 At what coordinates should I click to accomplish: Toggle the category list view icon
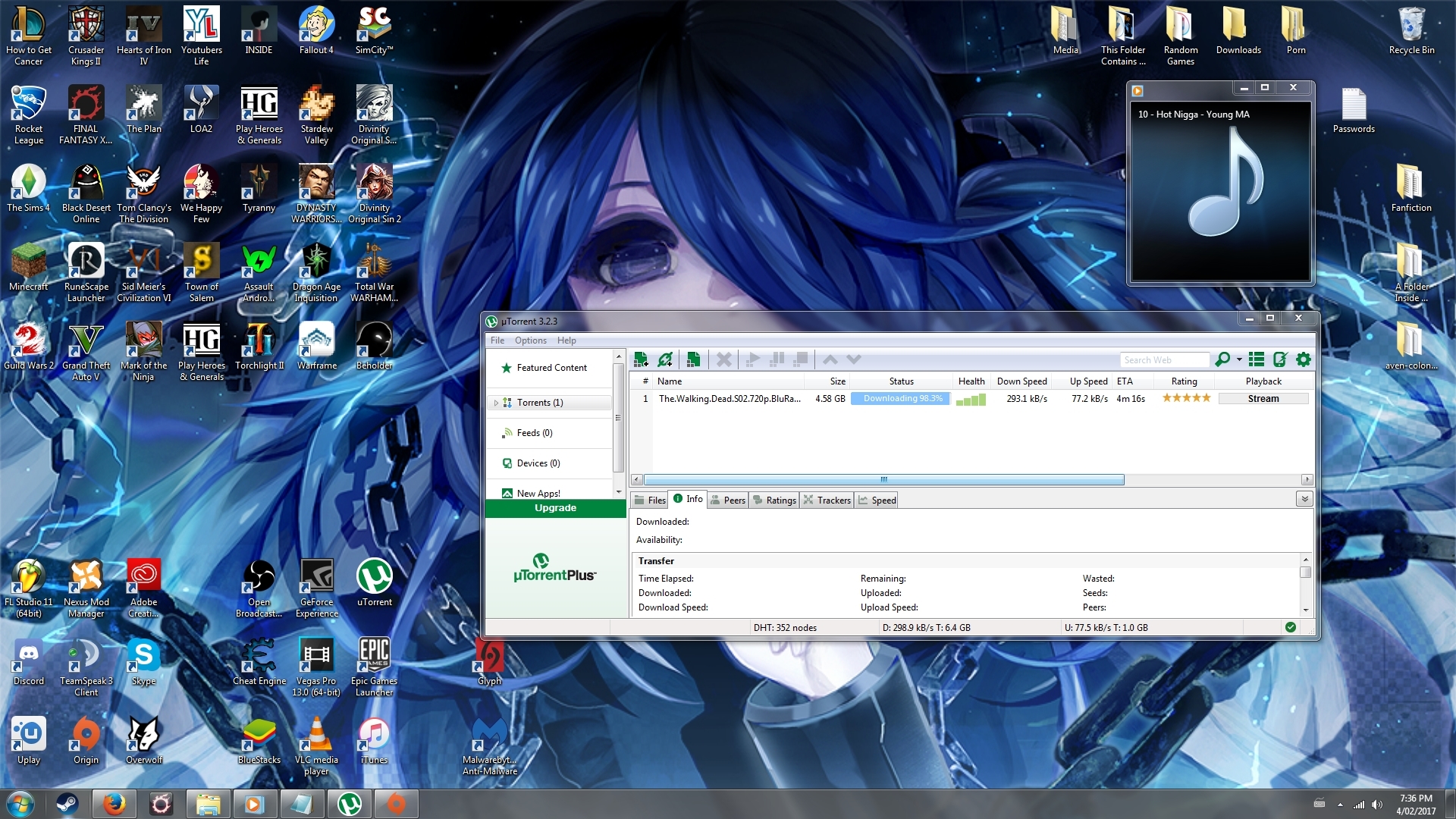click(1257, 359)
